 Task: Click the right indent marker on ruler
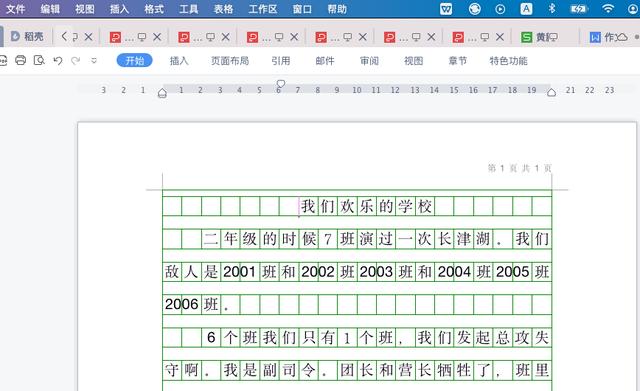click(551, 93)
